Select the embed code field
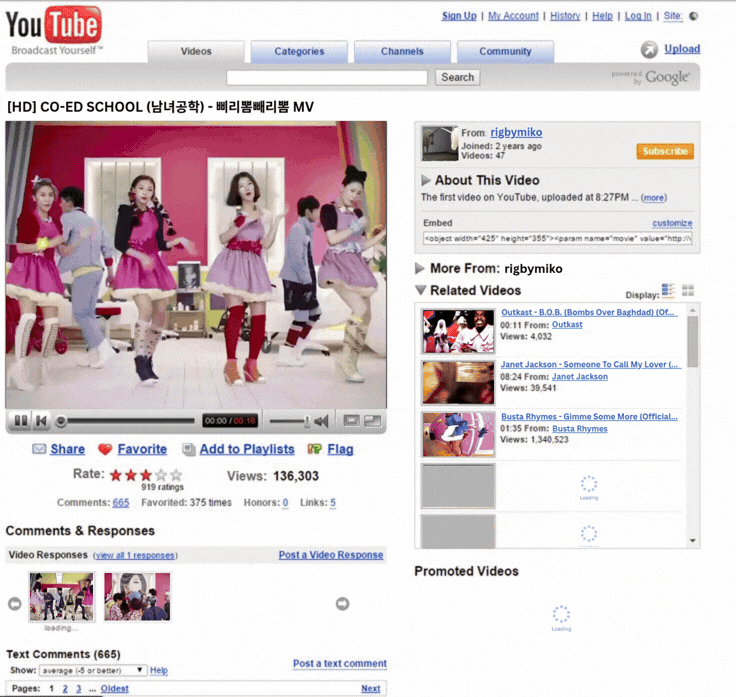This screenshot has height=697, width=736. (558, 238)
